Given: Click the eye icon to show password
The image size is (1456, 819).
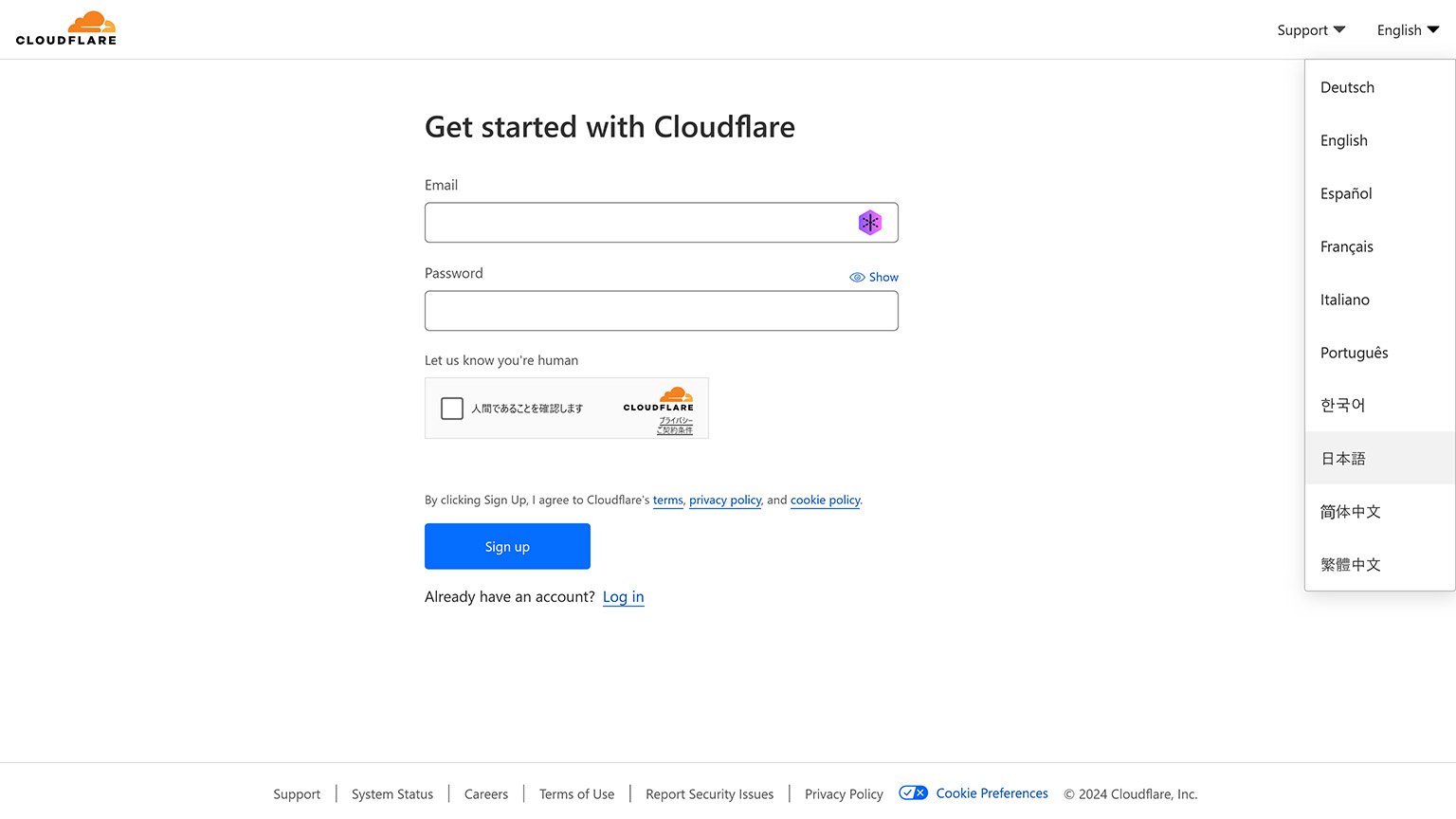Looking at the screenshot, I should 857,278.
